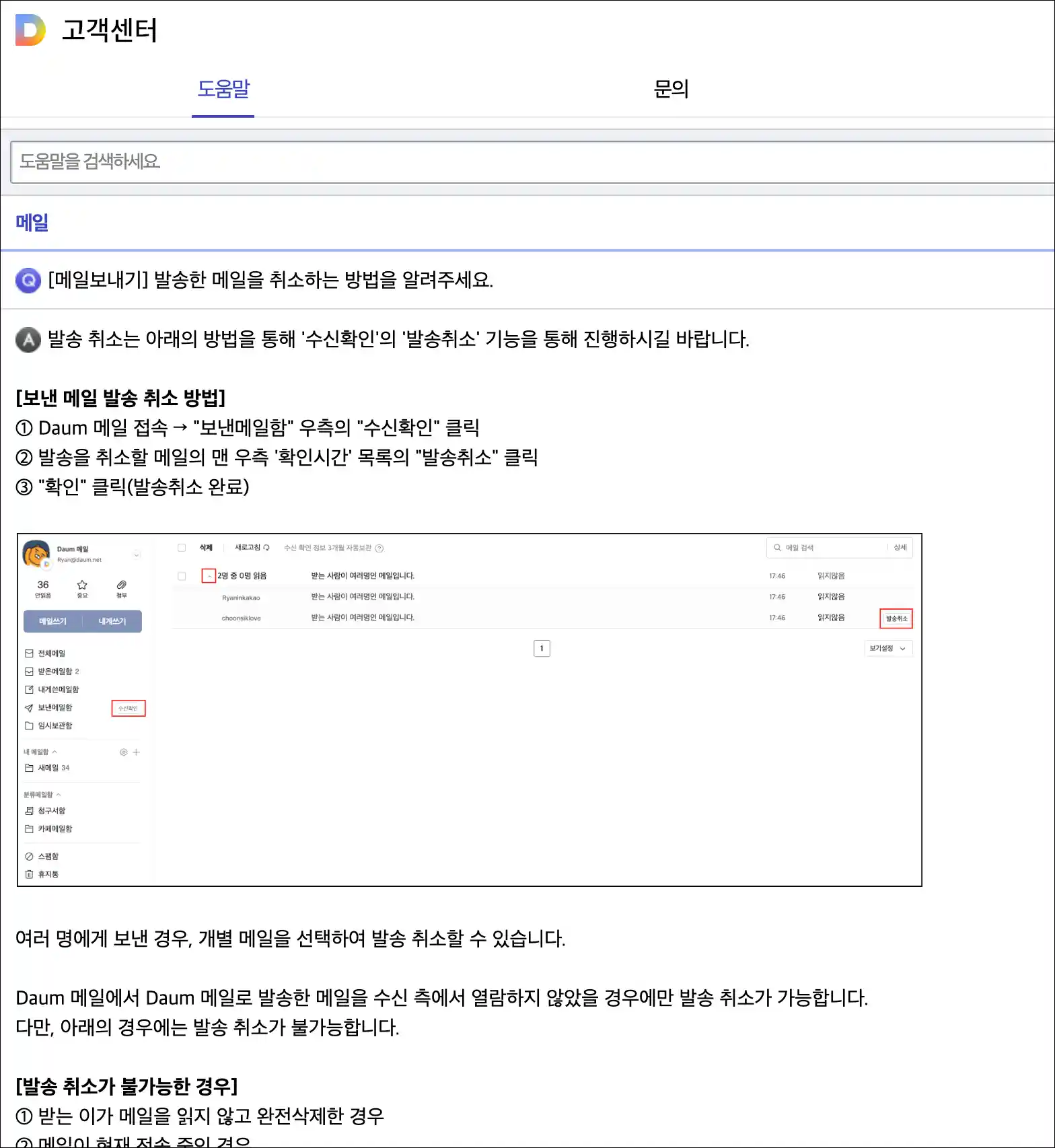
Task: Click 새로고침 in the screenshot toolbar
Action: click(x=252, y=548)
